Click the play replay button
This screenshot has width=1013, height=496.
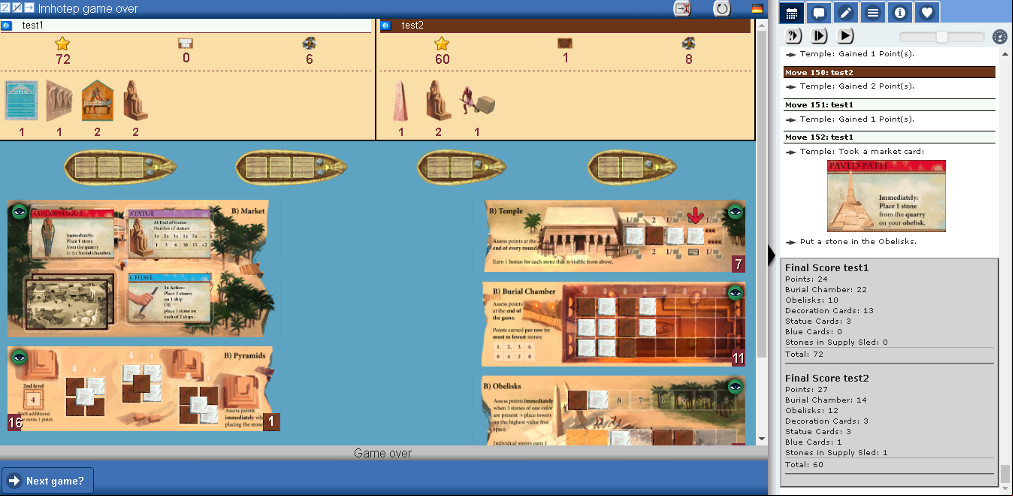(x=845, y=36)
